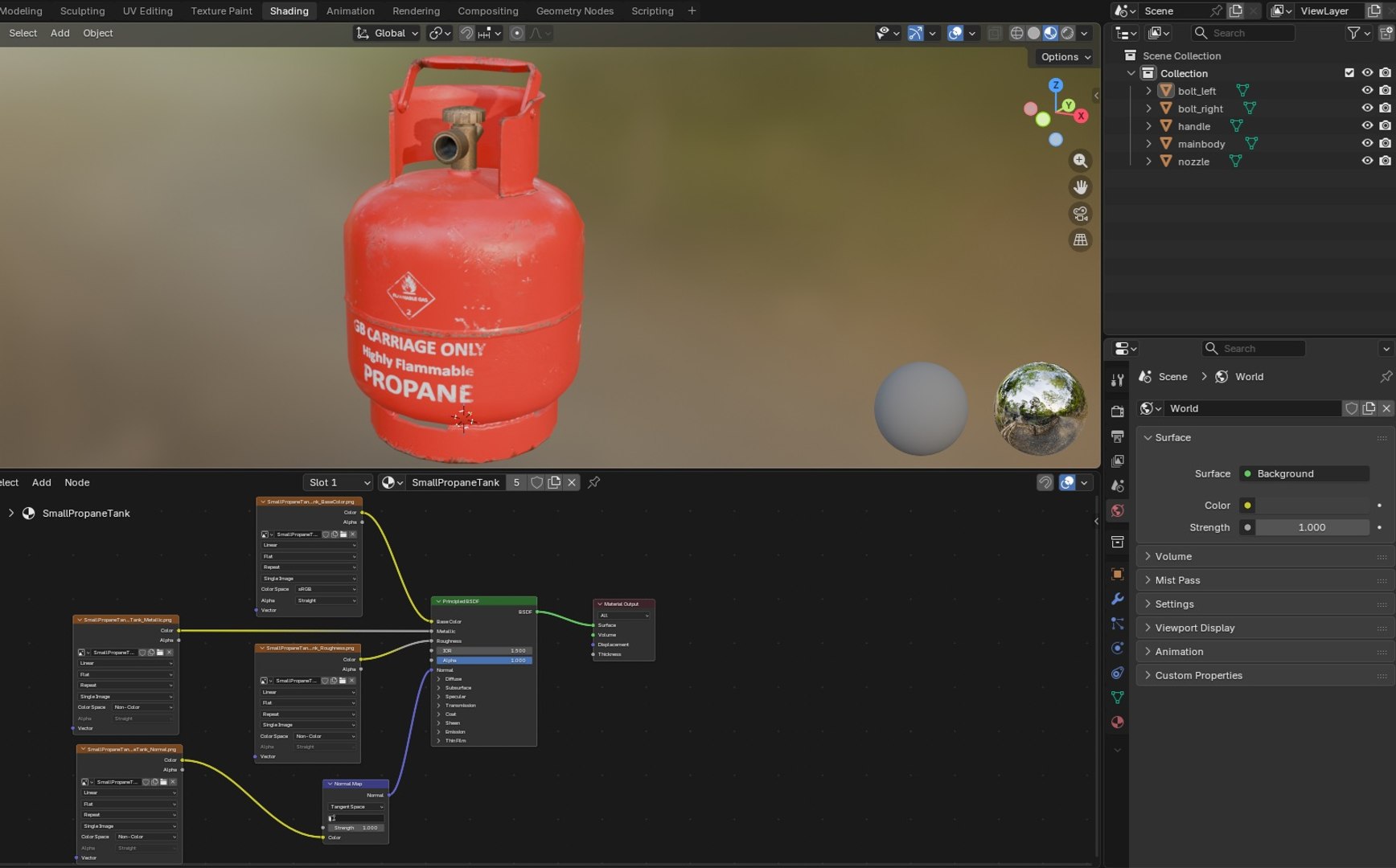Toggle the camera view icon
This screenshot has width=1396, height=868.
click(1080, 214)
